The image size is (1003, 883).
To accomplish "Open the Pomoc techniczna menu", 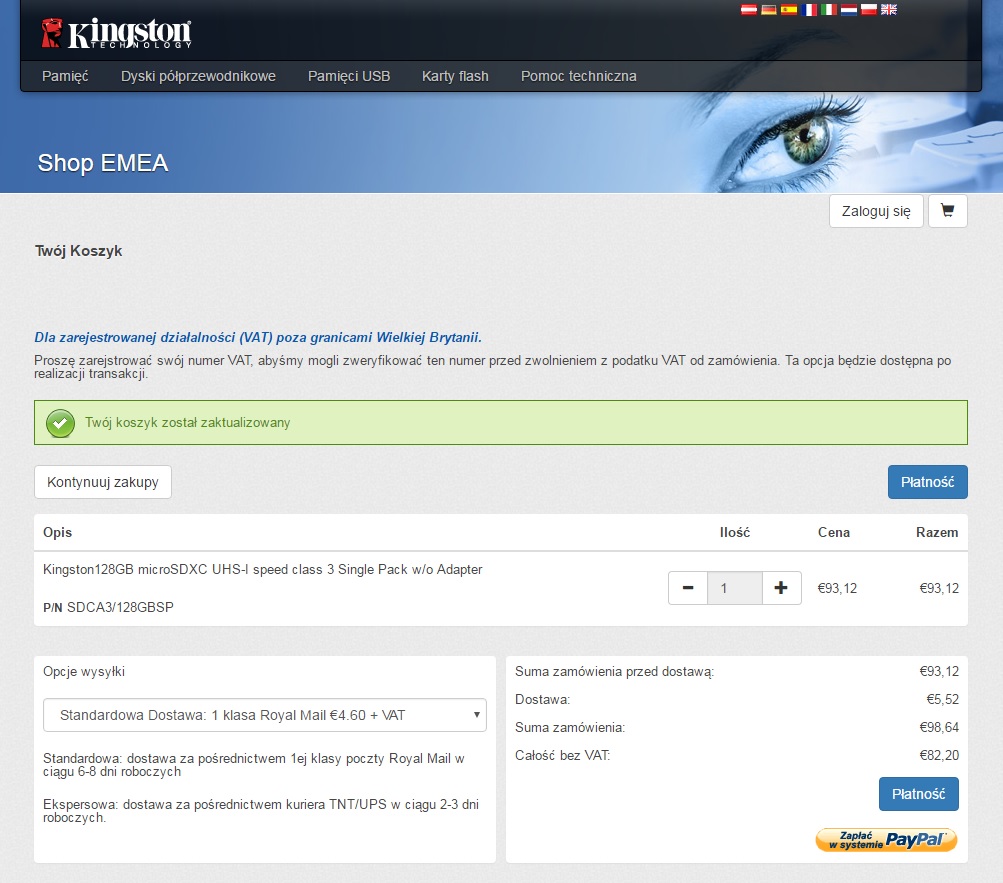I will coord(578,76).
